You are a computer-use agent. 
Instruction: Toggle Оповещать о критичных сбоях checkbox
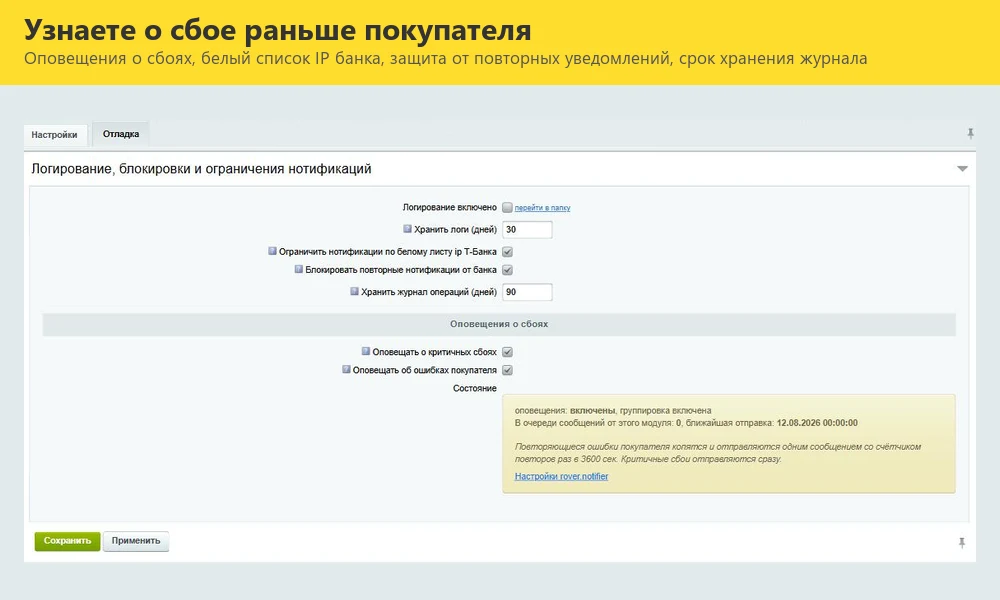coord(507,352)
